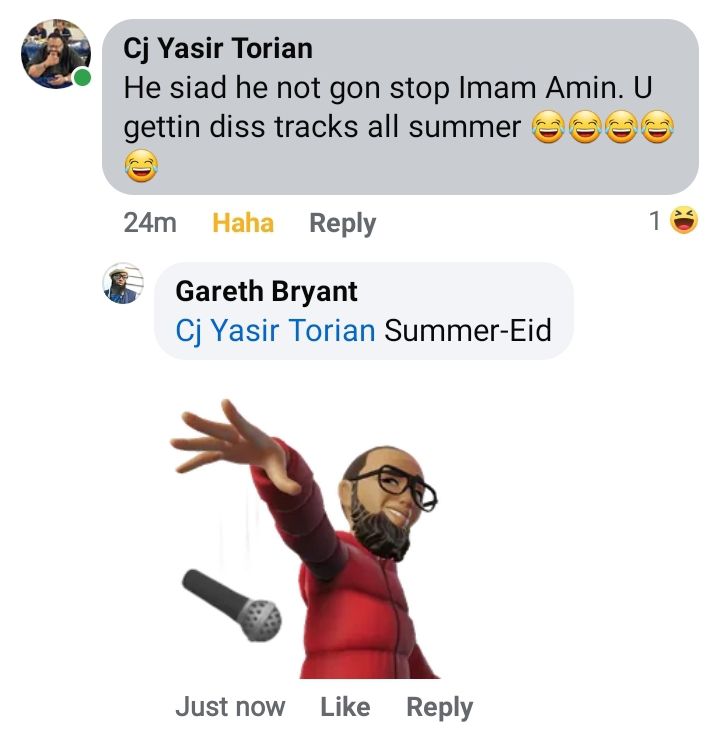The image size is (720, 739).
Task: Open the blue Cj Yasir Torian mention link
Action: point(275,330)
